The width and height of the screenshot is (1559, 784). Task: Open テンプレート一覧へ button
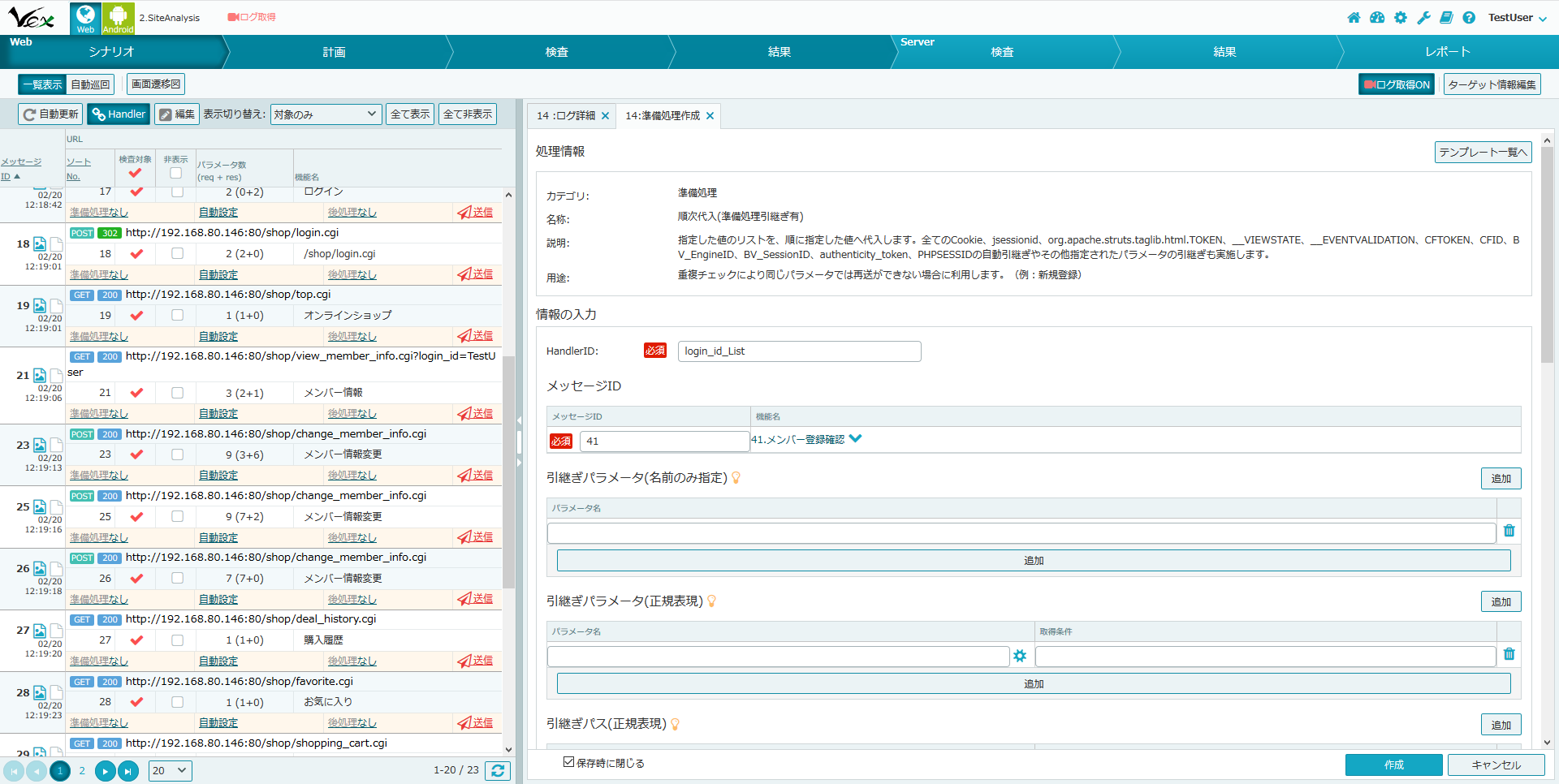[1483, 153]
